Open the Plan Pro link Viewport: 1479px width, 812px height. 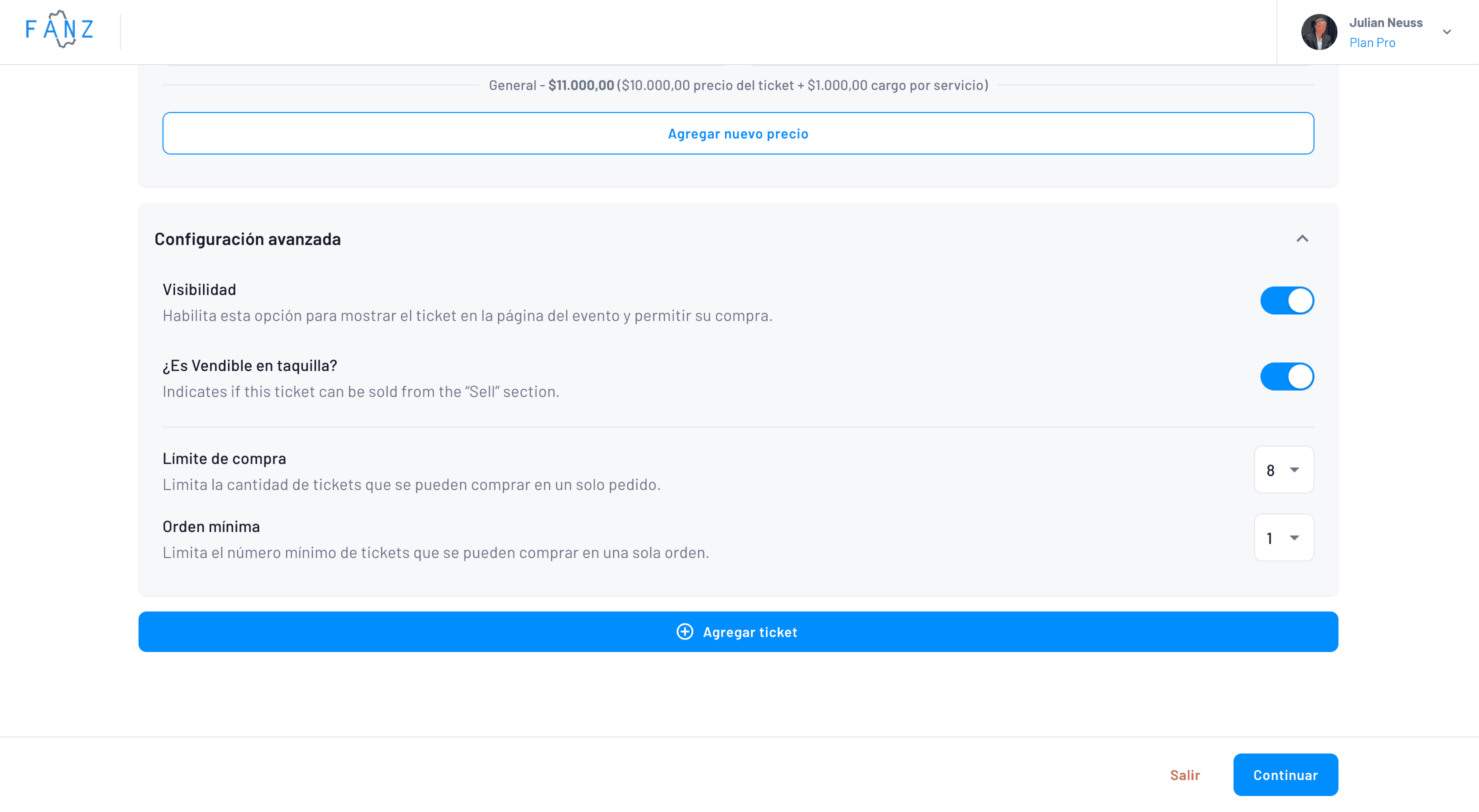click(x=1372, y=42)
